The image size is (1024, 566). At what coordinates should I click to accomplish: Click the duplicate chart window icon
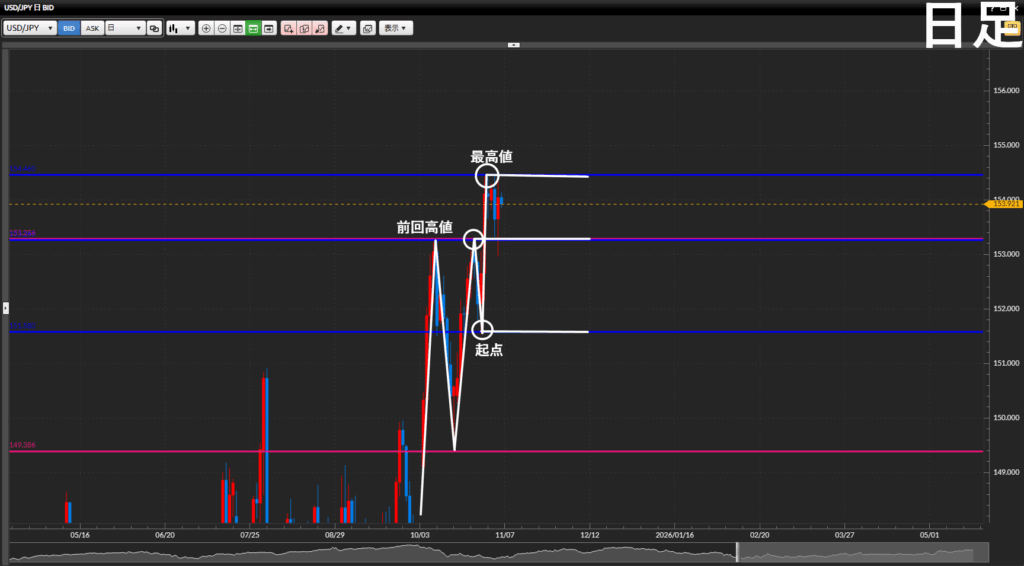coord(367,29)
